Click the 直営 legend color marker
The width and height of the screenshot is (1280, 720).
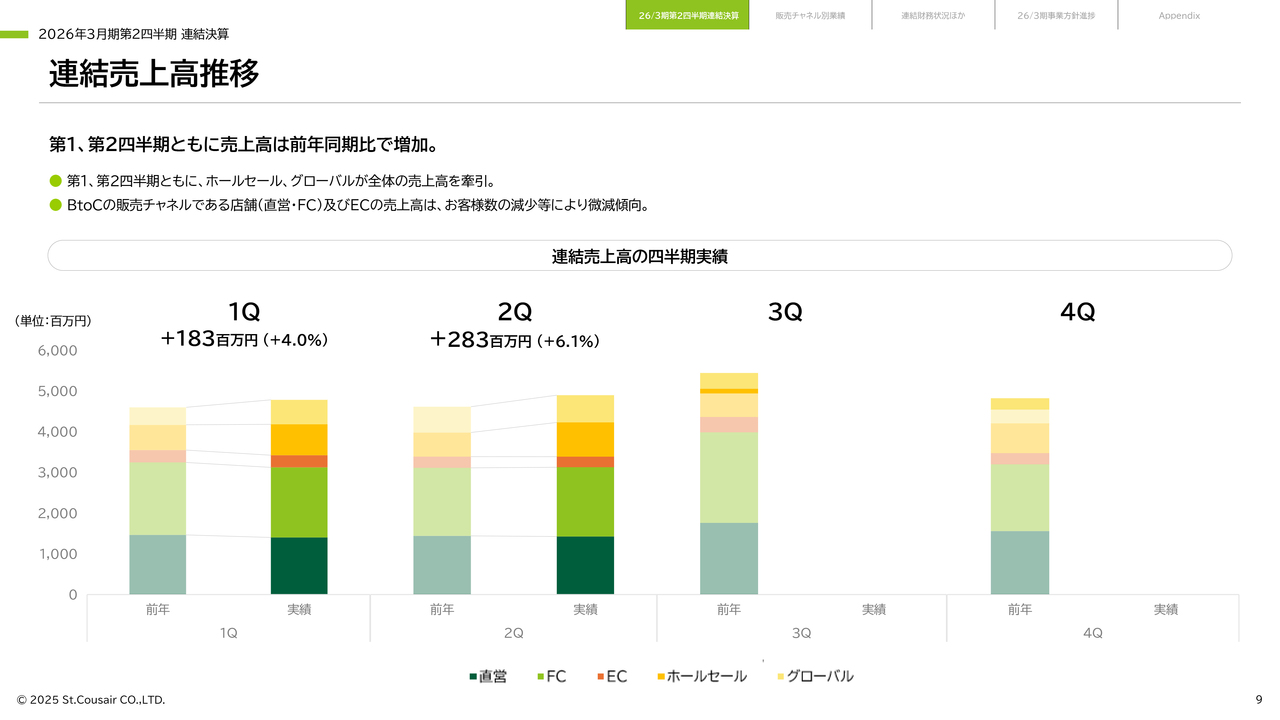(x=473, y=677)
